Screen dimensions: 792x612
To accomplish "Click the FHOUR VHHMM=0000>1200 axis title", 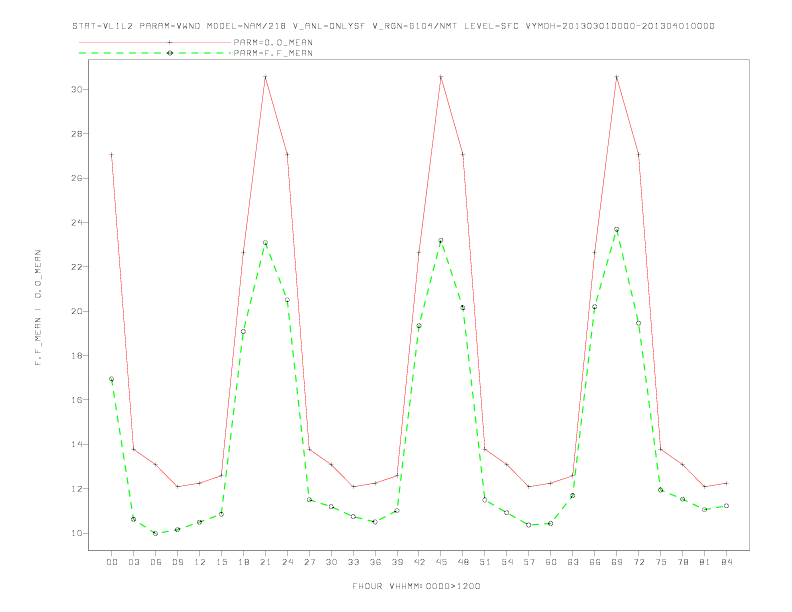I will coord(416,586).
